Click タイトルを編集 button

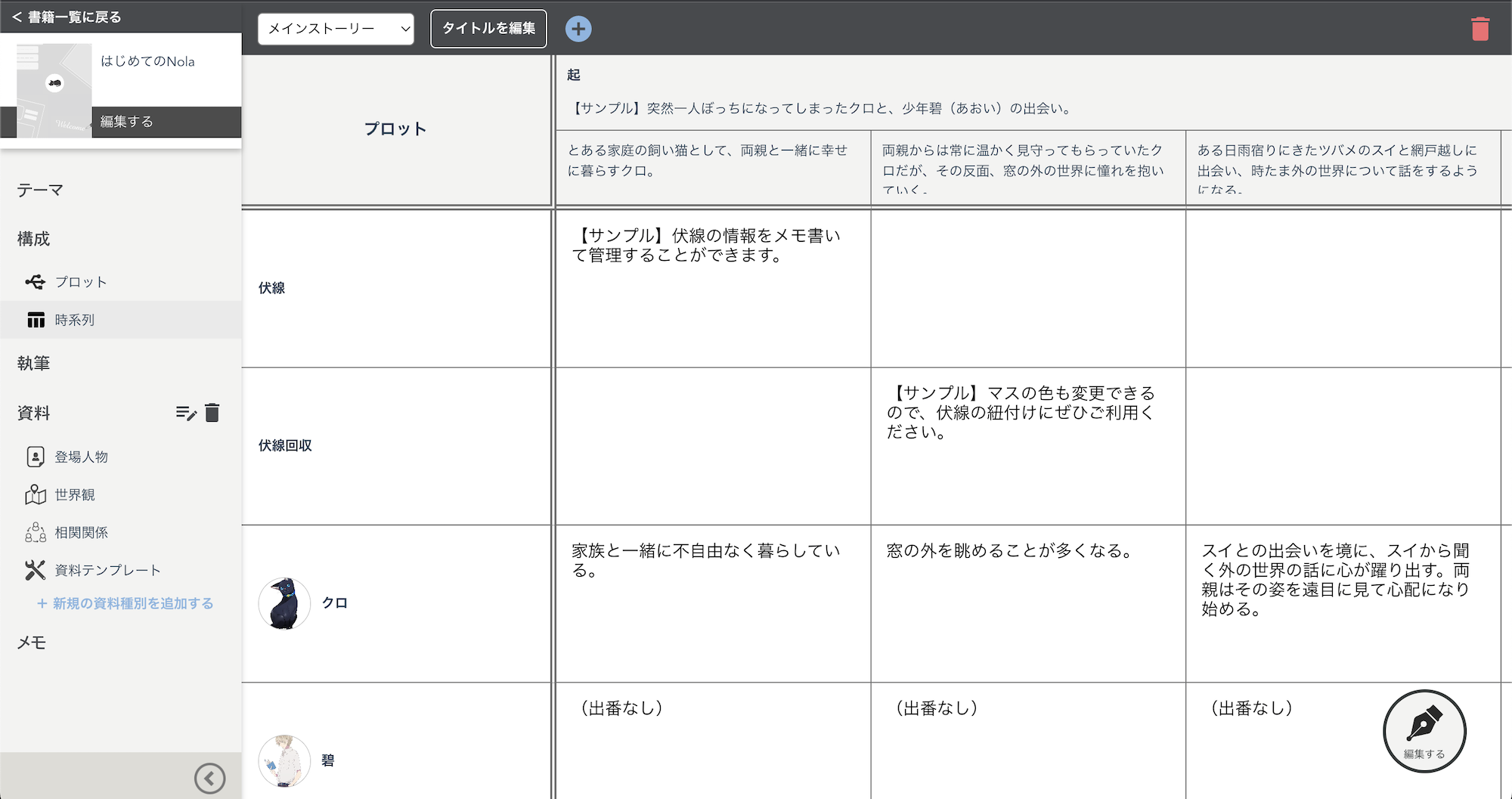(x=488, y=29)
